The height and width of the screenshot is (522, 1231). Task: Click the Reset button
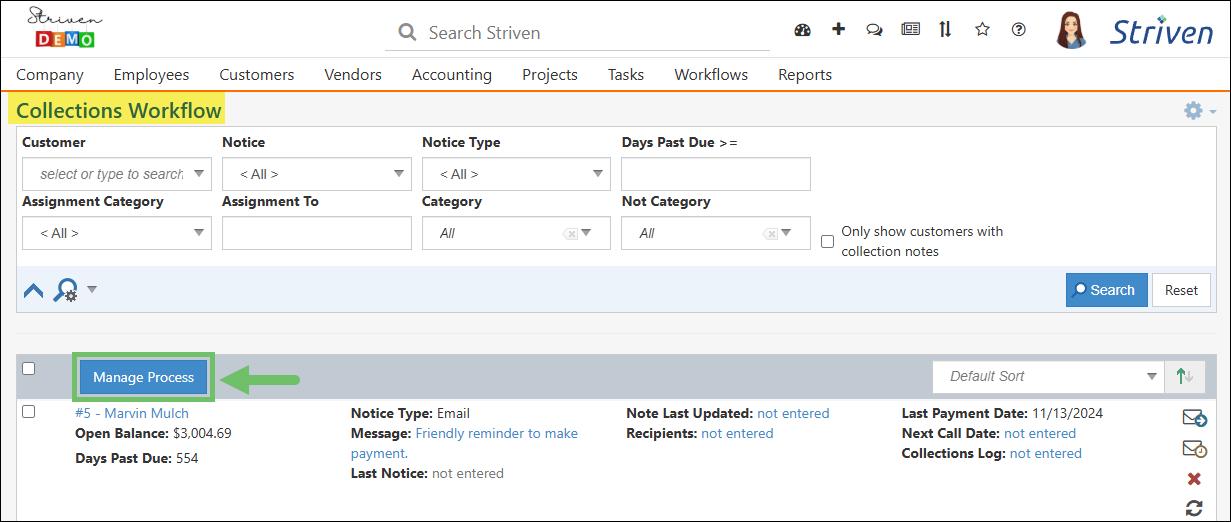(1181, 290)
